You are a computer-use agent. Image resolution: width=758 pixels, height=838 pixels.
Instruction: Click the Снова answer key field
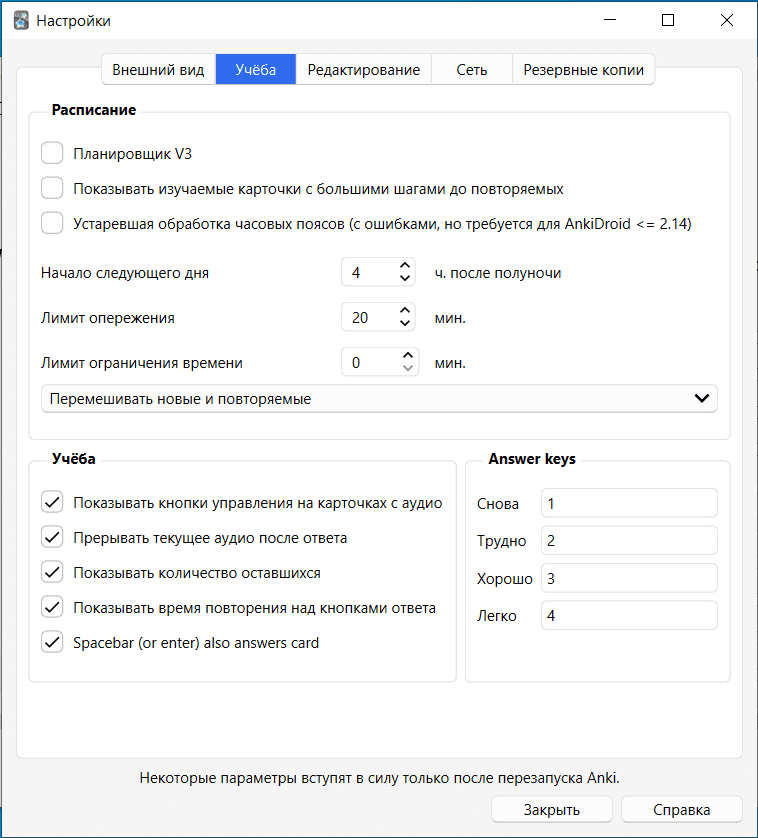[629, 503]
